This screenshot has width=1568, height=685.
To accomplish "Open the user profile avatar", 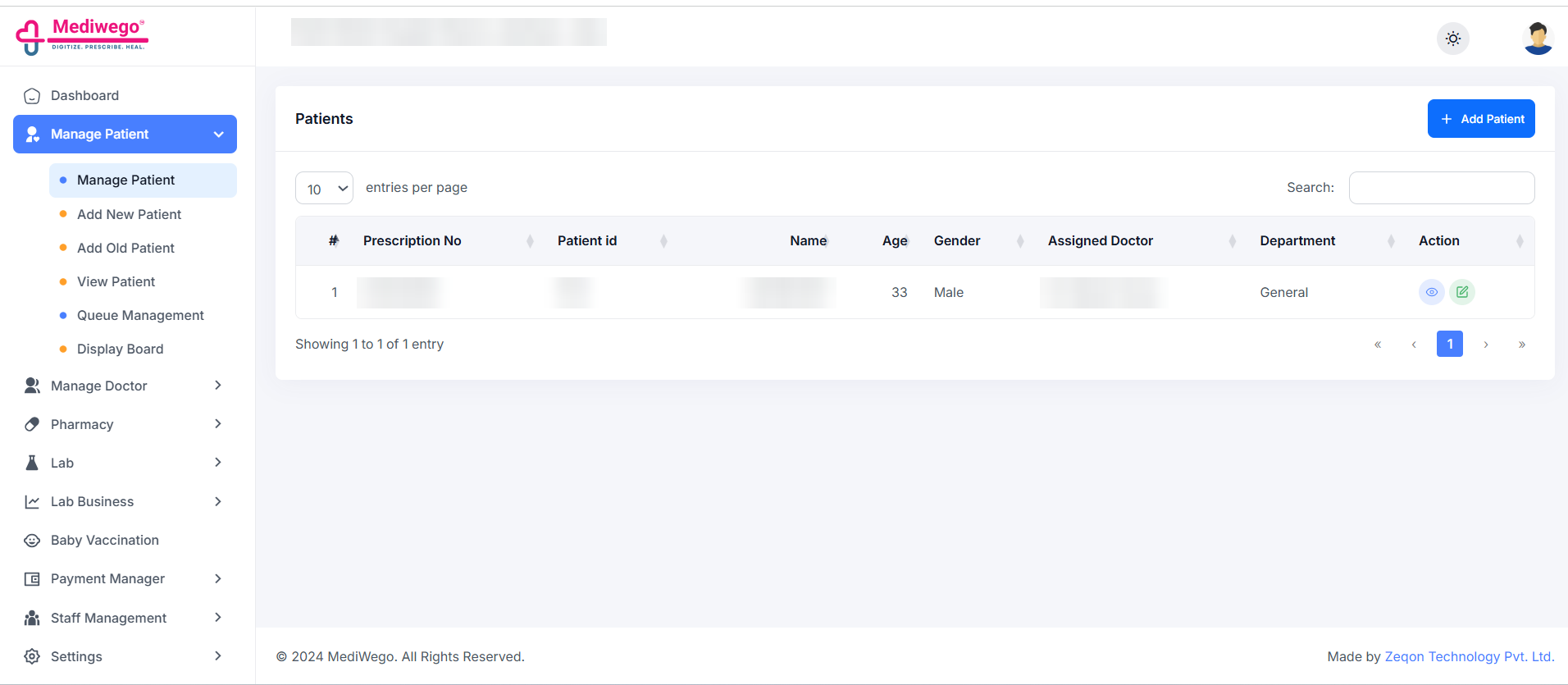I will pyautogui.click(x=1538, y=39).
